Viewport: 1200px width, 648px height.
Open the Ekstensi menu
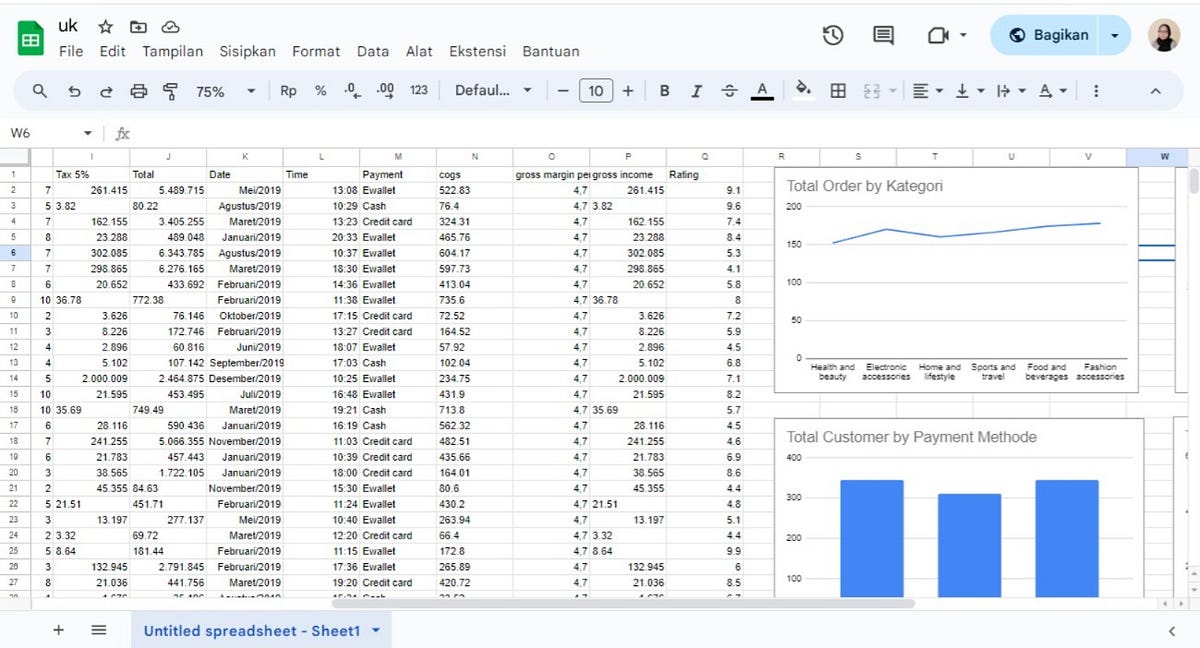pyautogui.click(x=477, y=51)
